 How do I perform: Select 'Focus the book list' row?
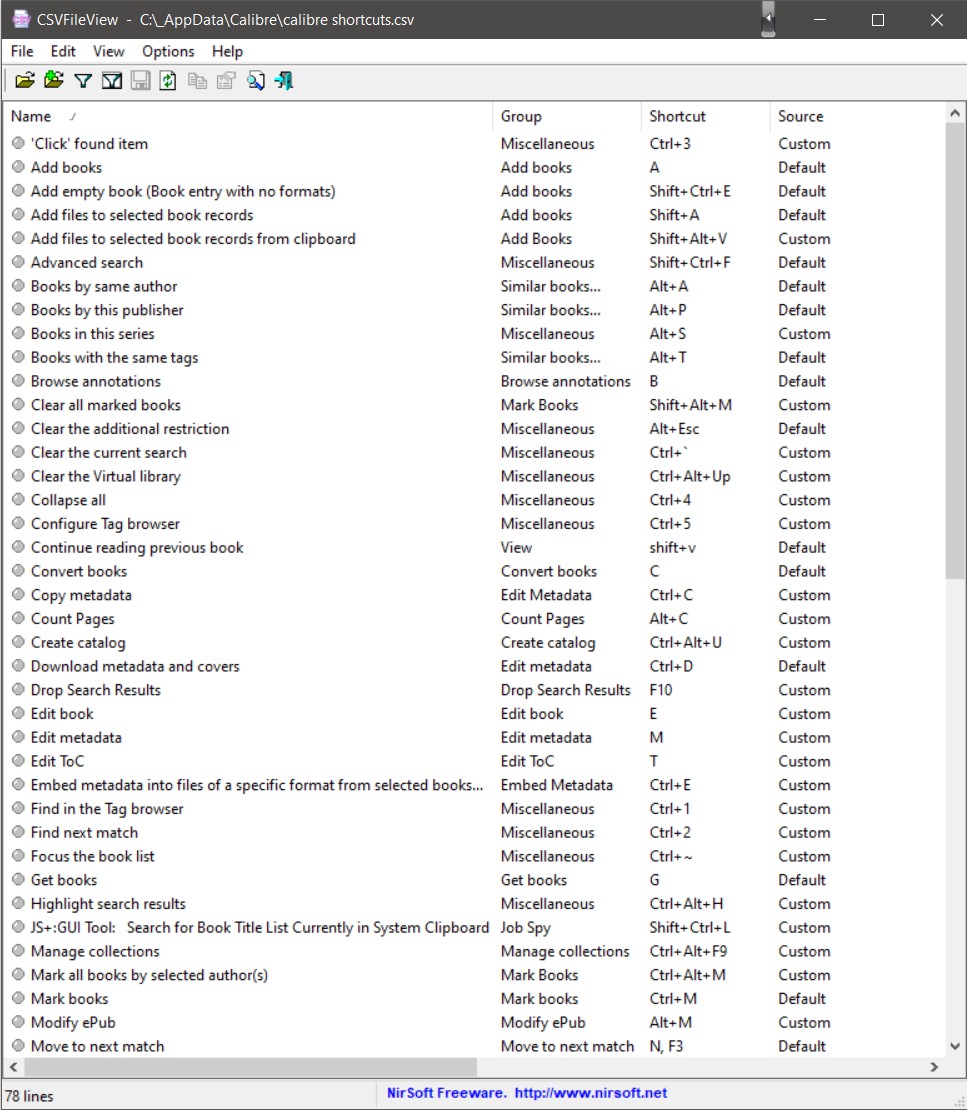click(474, 856)
